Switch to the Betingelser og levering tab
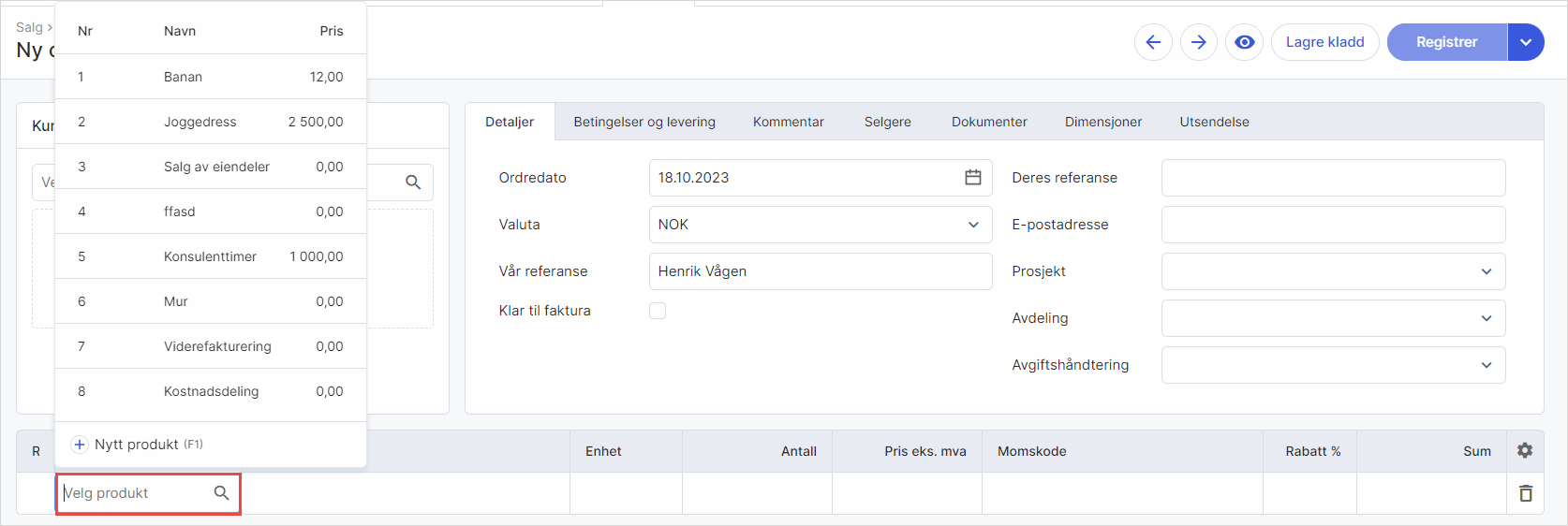This screenshot has height=526, width=1568. click(644, 122)
